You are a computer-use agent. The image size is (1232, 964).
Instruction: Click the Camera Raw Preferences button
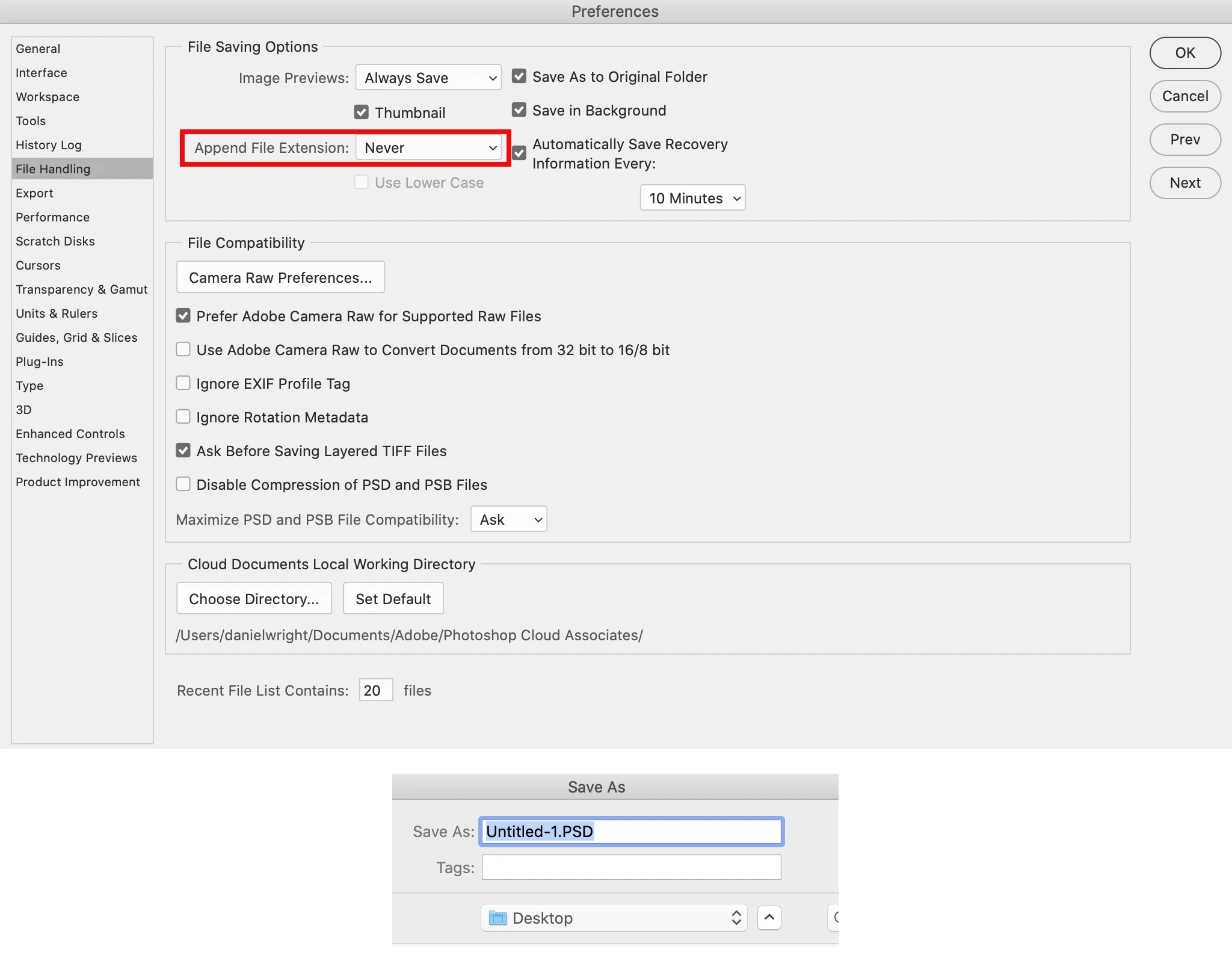tap(280, 277)
